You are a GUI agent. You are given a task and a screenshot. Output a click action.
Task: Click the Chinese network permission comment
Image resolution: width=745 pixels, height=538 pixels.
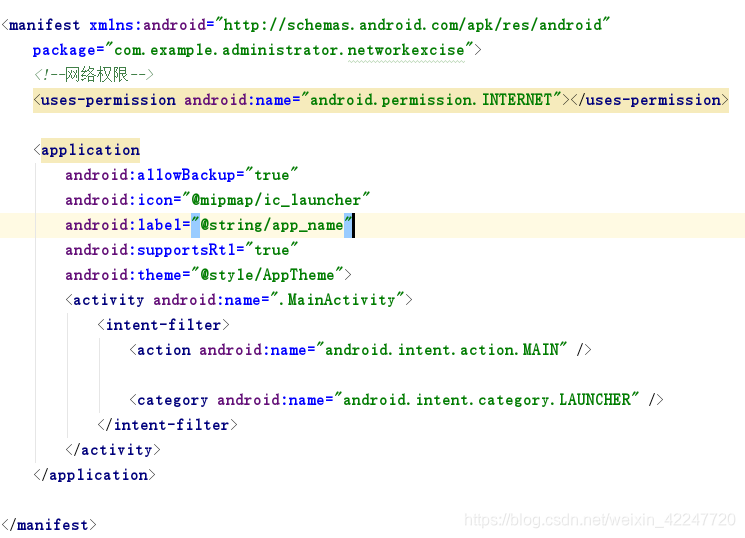pyautogui.click(x=94, y=75)
